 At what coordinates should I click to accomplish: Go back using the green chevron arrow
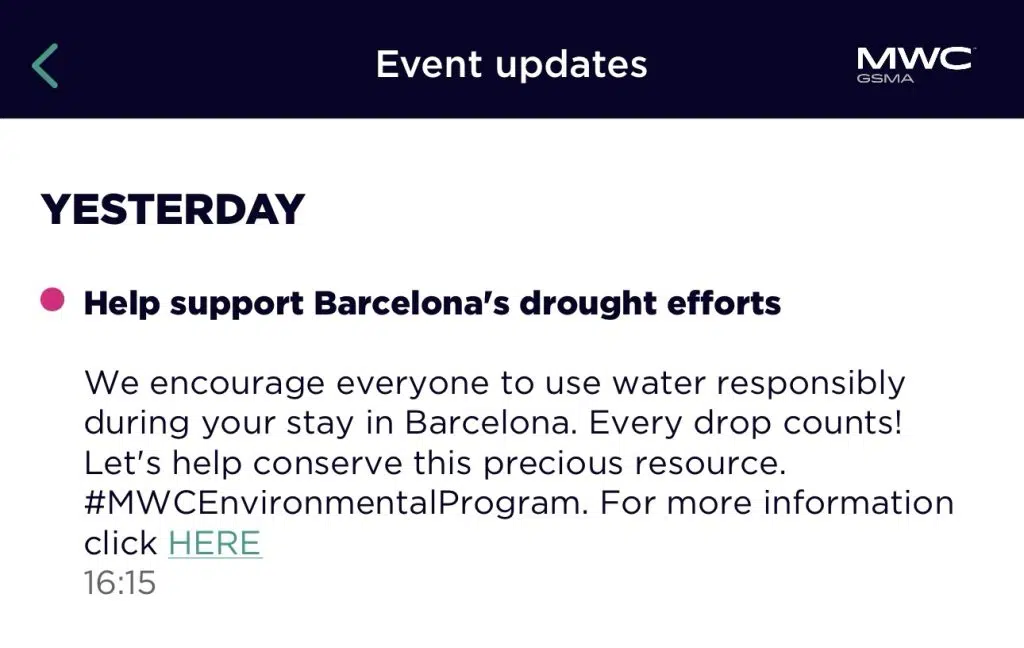[45, 65]
